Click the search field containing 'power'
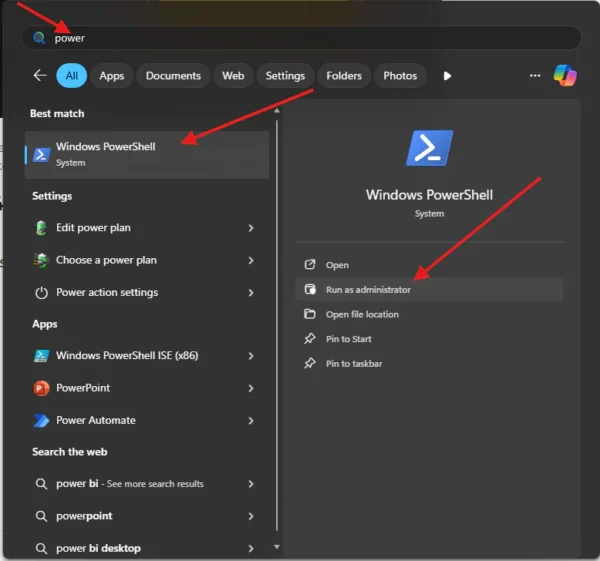 pos(302,38)
